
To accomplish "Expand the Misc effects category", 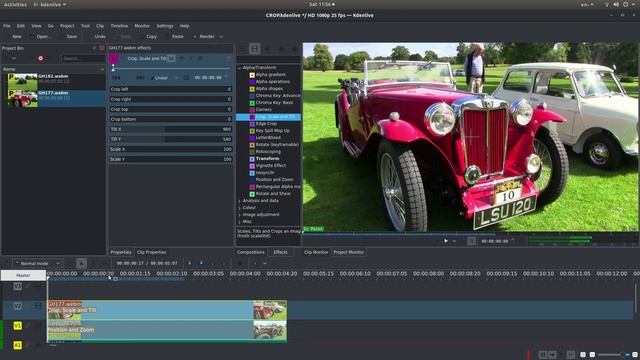I will coord(239,222).
